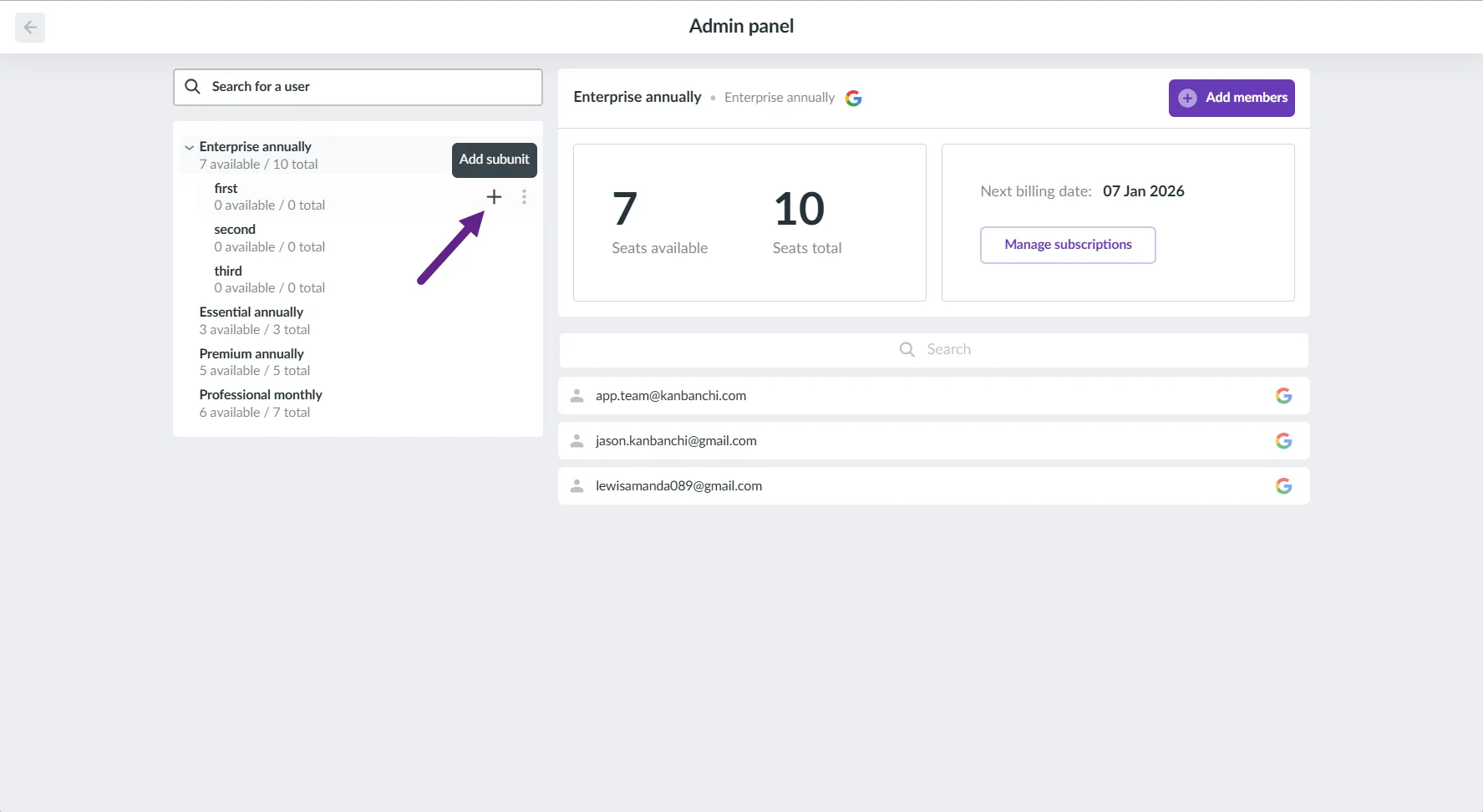The image size is (1483, 812).
Task: Click Google icon beside lewisamanda089@gmail.com
Action: point(1283,486)
